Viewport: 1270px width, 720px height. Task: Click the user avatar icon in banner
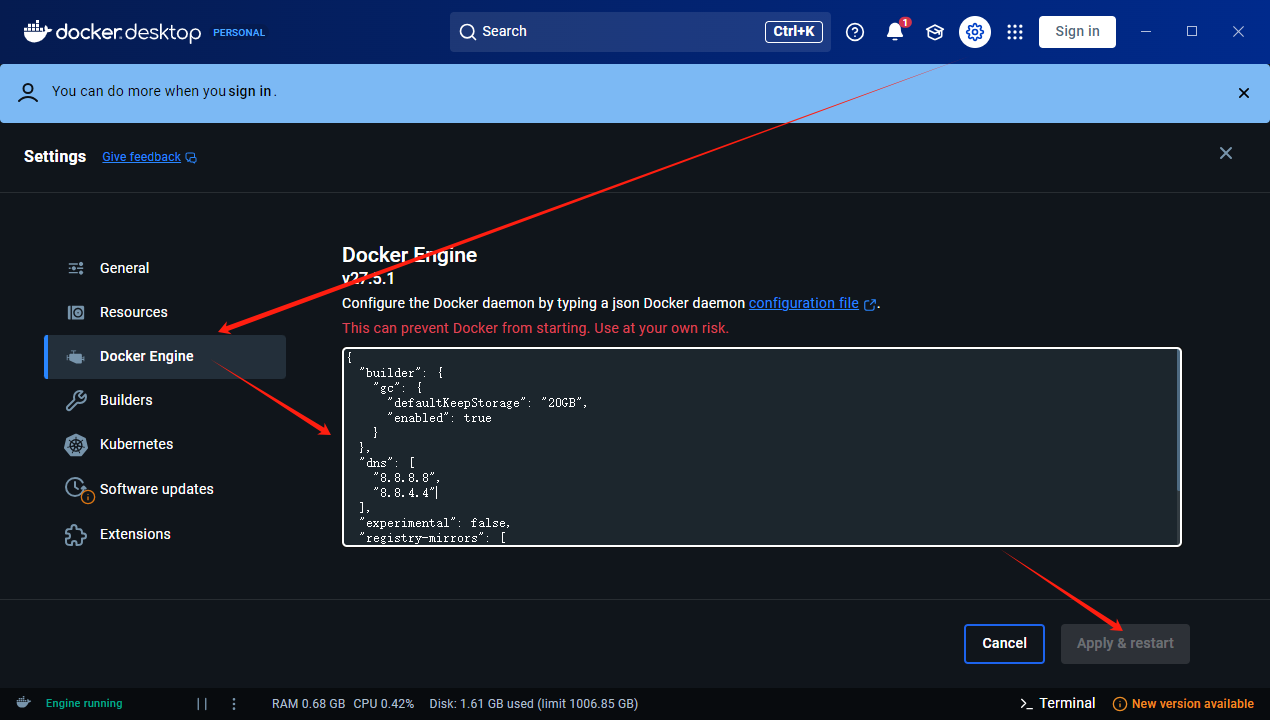tap(29, 92)
